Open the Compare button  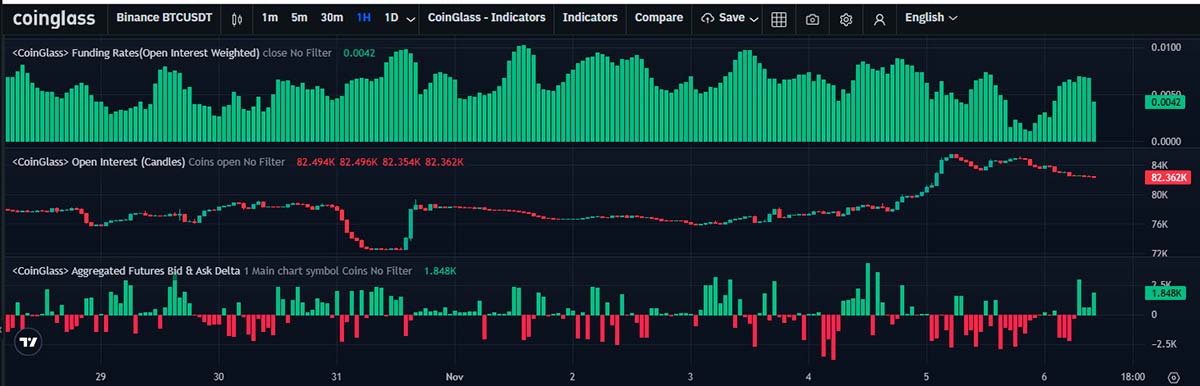click(659, 18)
